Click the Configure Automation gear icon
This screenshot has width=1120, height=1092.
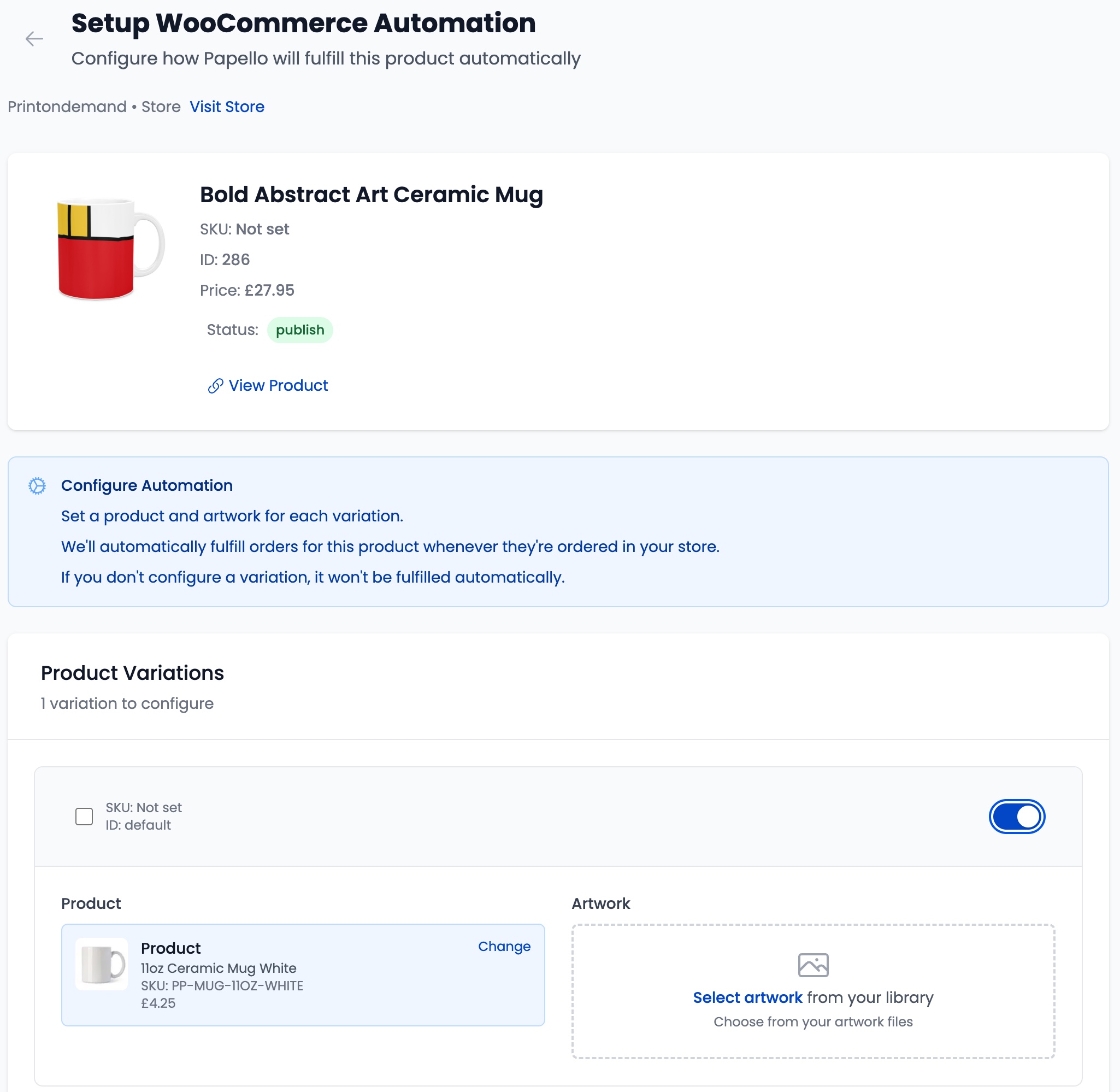pos(37,486)
